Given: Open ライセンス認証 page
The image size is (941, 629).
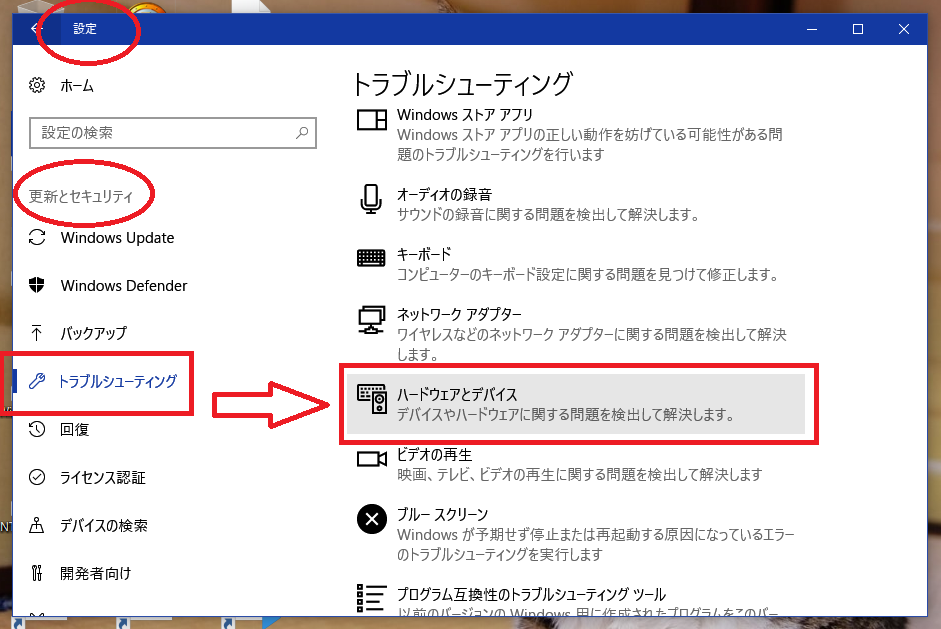Looking at the screenshot, I should [103, 477].
